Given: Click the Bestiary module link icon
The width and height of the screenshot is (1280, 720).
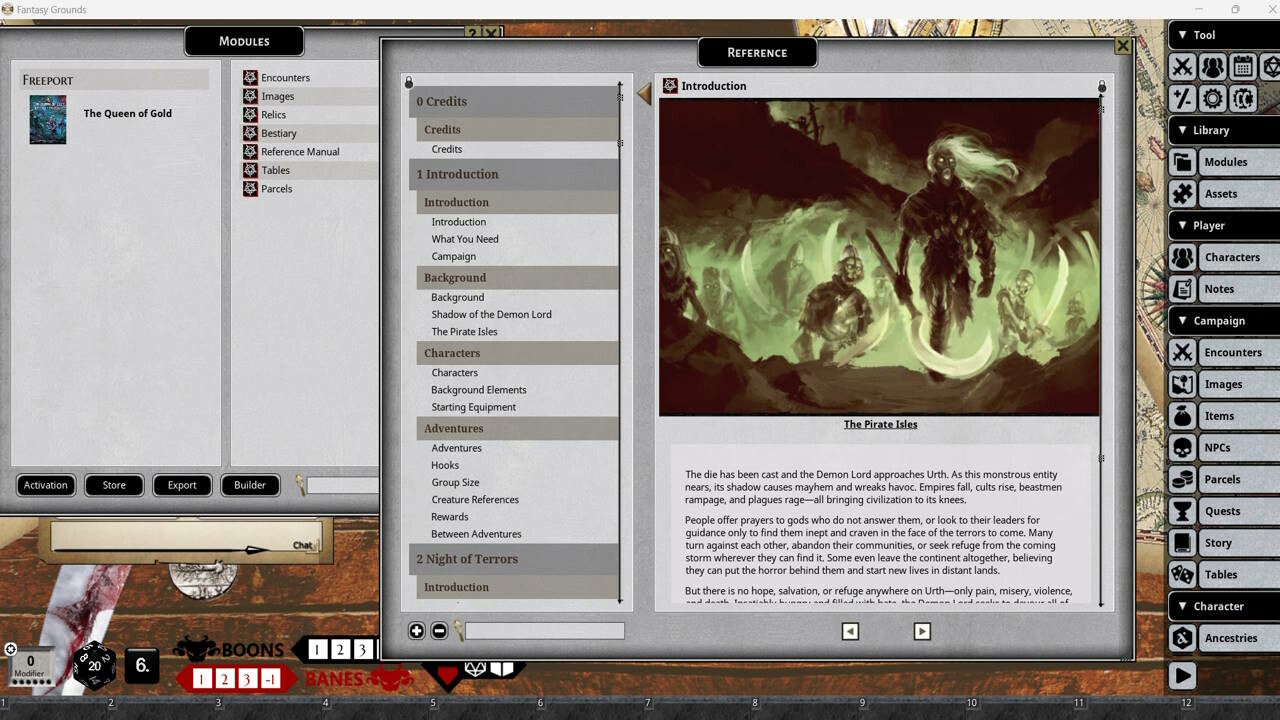Looking at the screenshot, I should pyautogui.click(x=251, y=133).
